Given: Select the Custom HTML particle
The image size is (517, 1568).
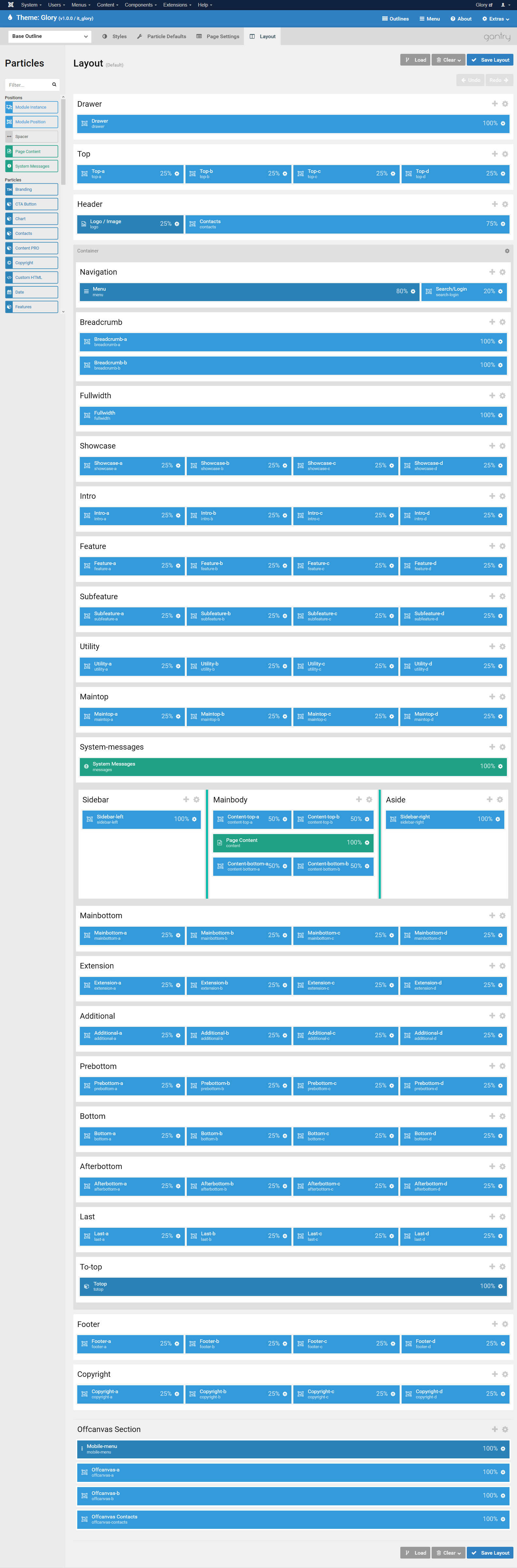Looking at the screenshot, I should click(x=32, y=278).
